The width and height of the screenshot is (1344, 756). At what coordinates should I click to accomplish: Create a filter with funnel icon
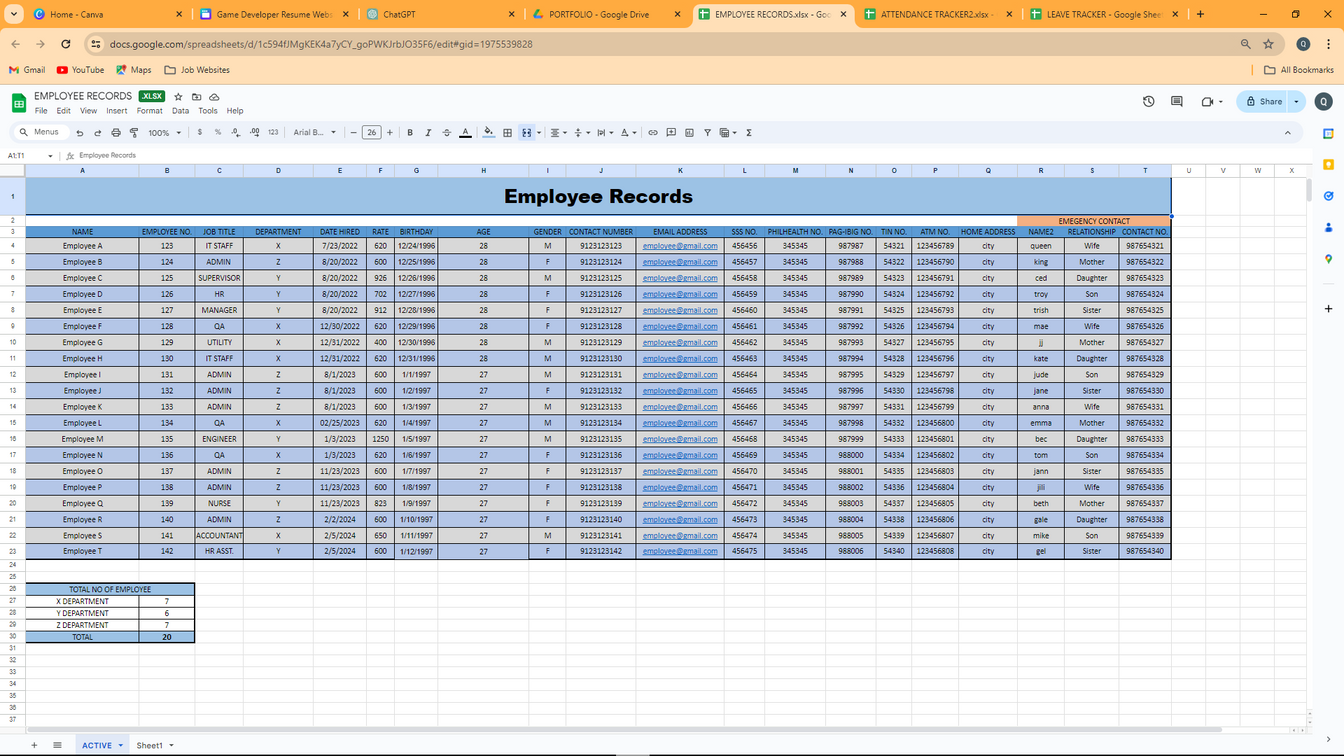[x=707, y=133]
